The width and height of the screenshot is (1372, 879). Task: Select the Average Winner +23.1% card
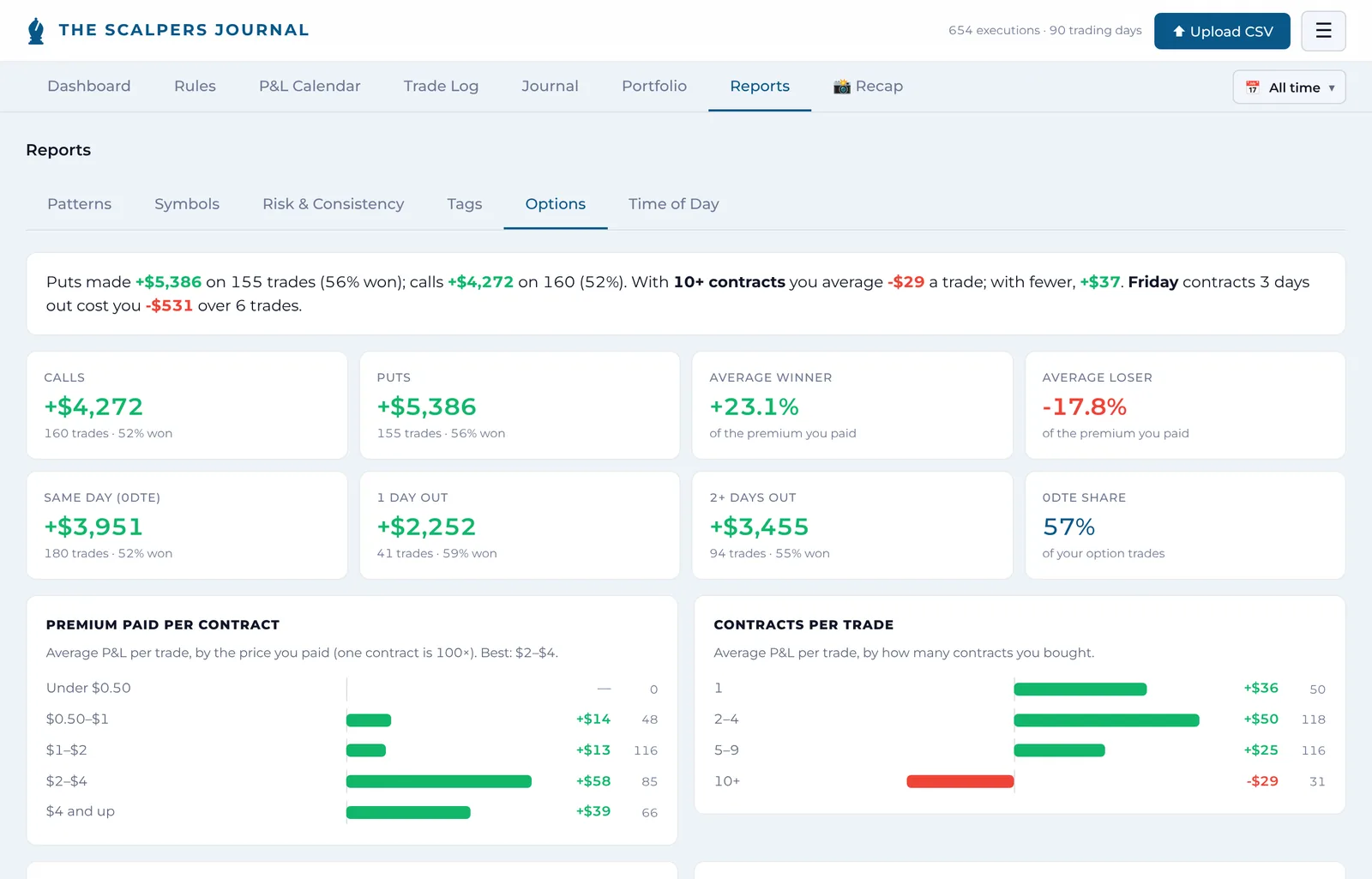click(852, 405)
